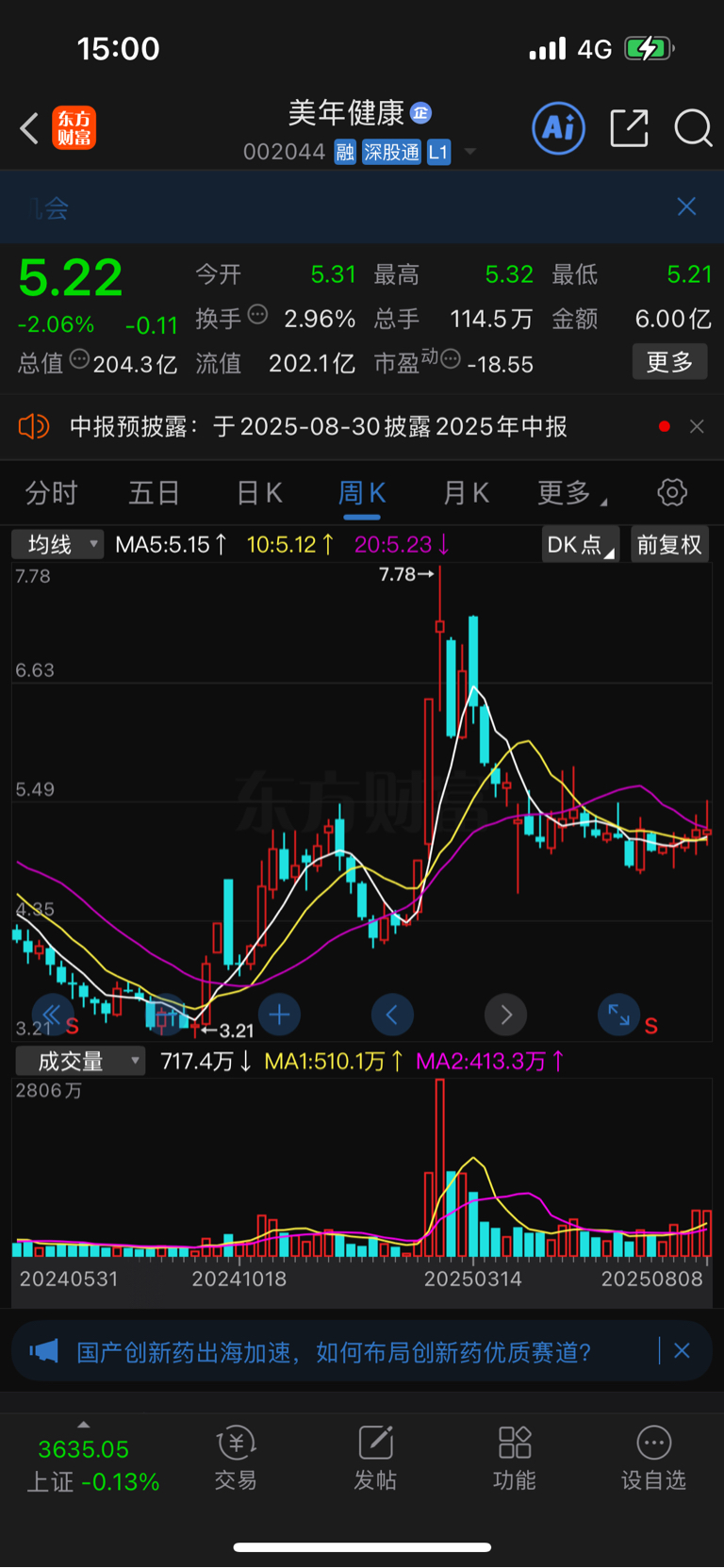Tap the MA2:413.3万 volume average
This screenshot has height=1568, width=724.
(490, 1062)
